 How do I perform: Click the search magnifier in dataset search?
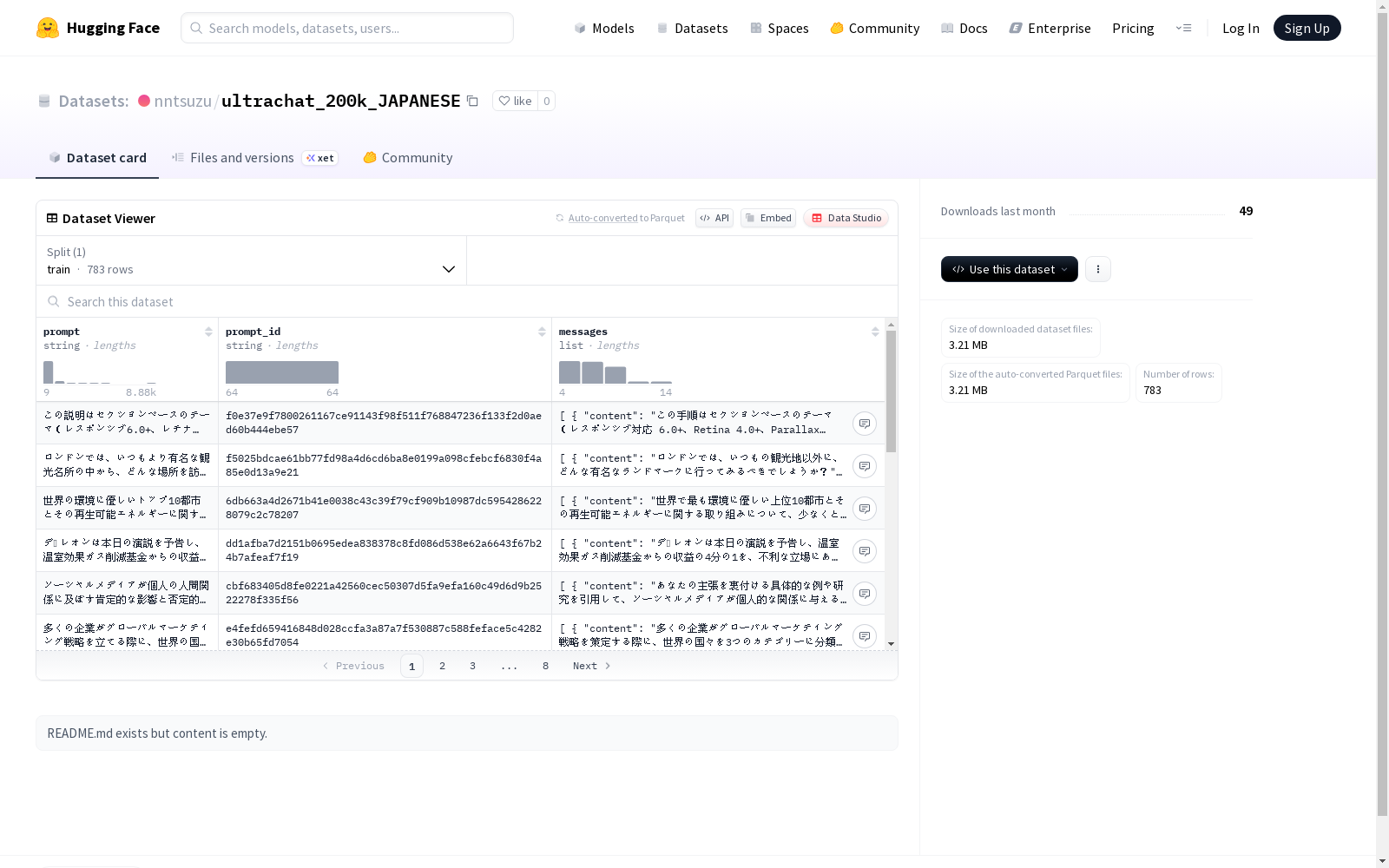54,301
